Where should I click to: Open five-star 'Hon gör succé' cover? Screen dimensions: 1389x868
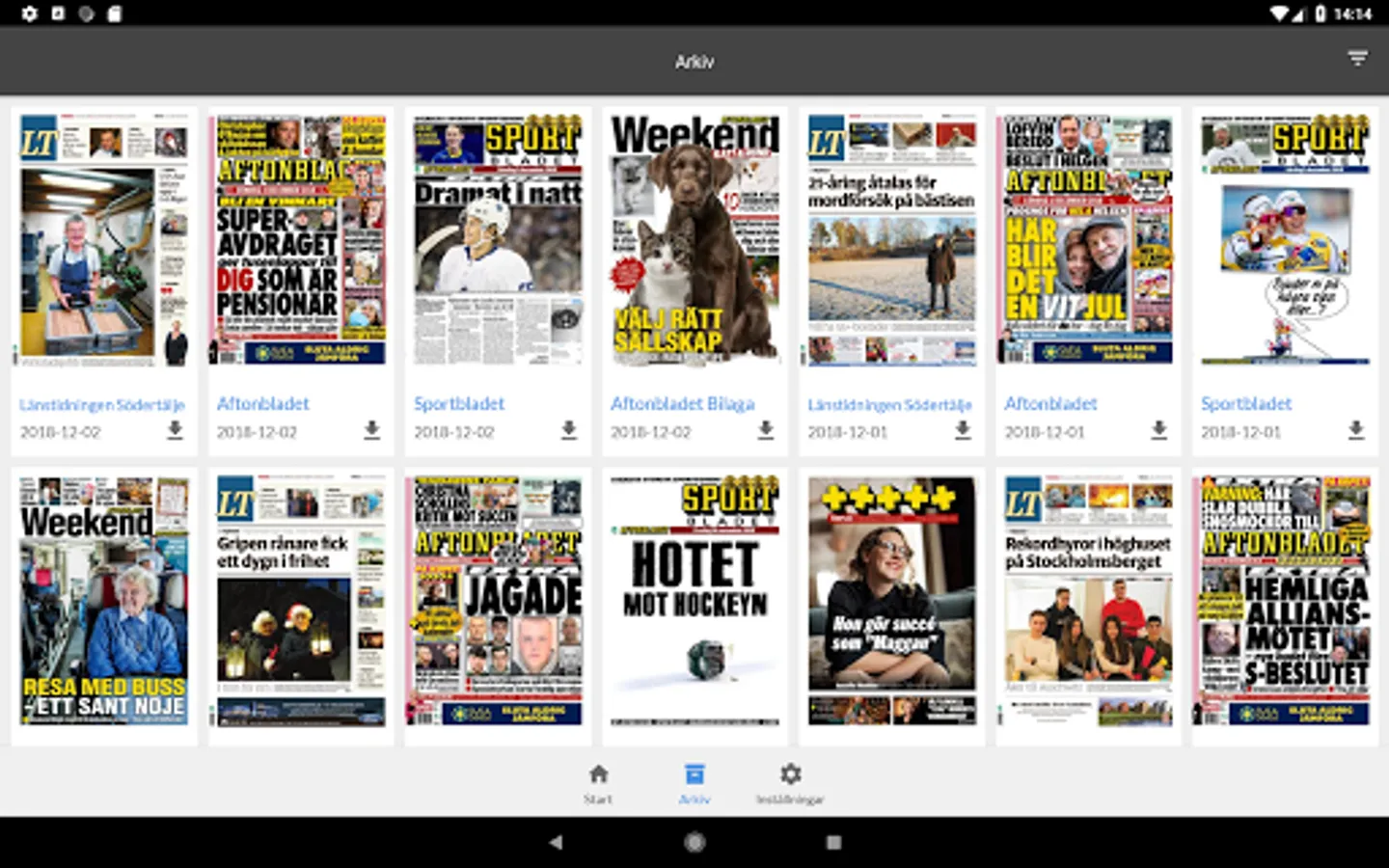(891, 601)
